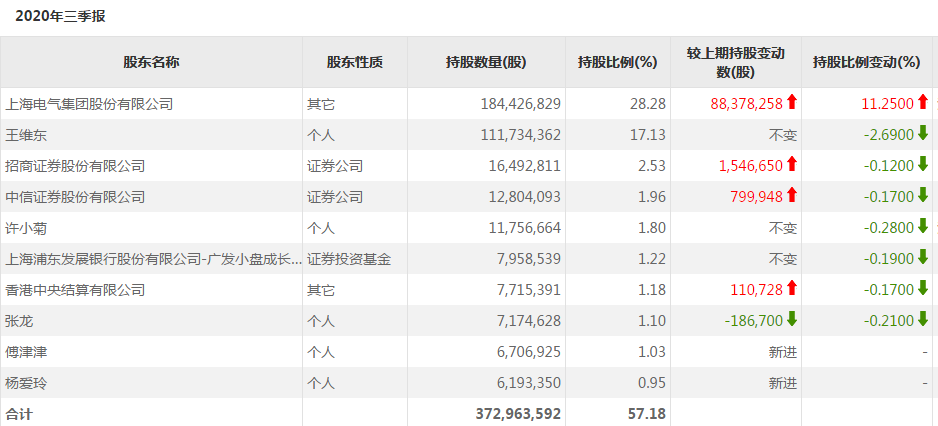
Task: Click the 持股数量(股) column header
Action: pyautogui.click(x=486, y=62)
